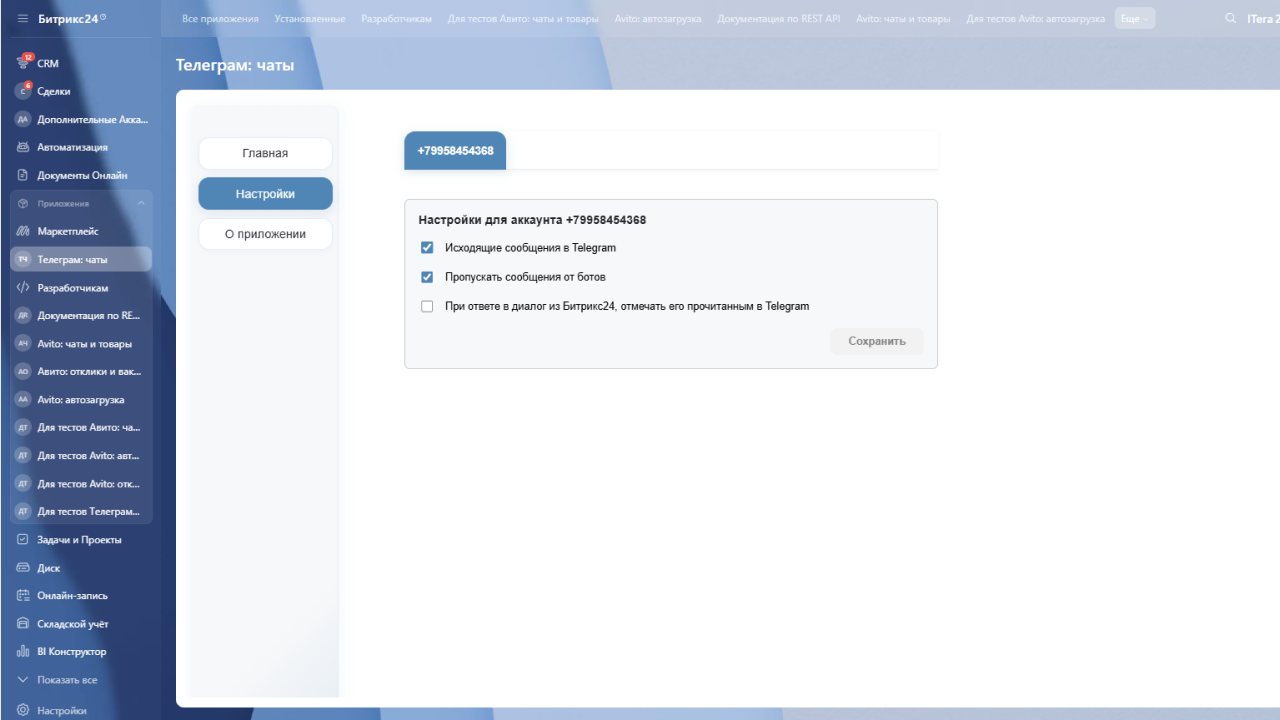The height and width of the screenshot is (720, 1280).
Task: Open the Еще dropdown in top menu
Action: [x=1135, y=19]
